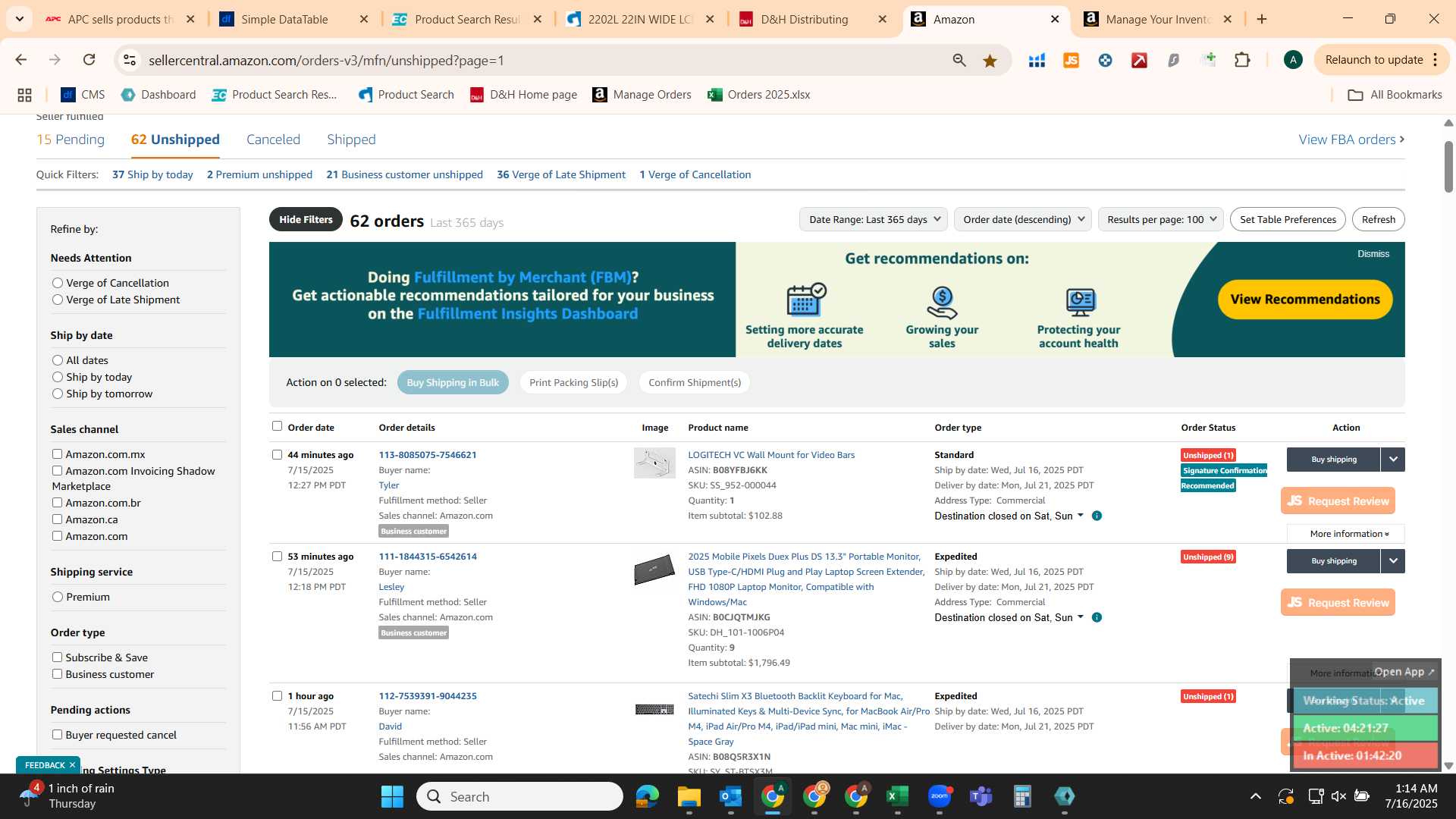This screenshot has height=819, width=1456.
Task: Expand Buy shipping arrow for Lesley's order
Action: [1393, 561]
